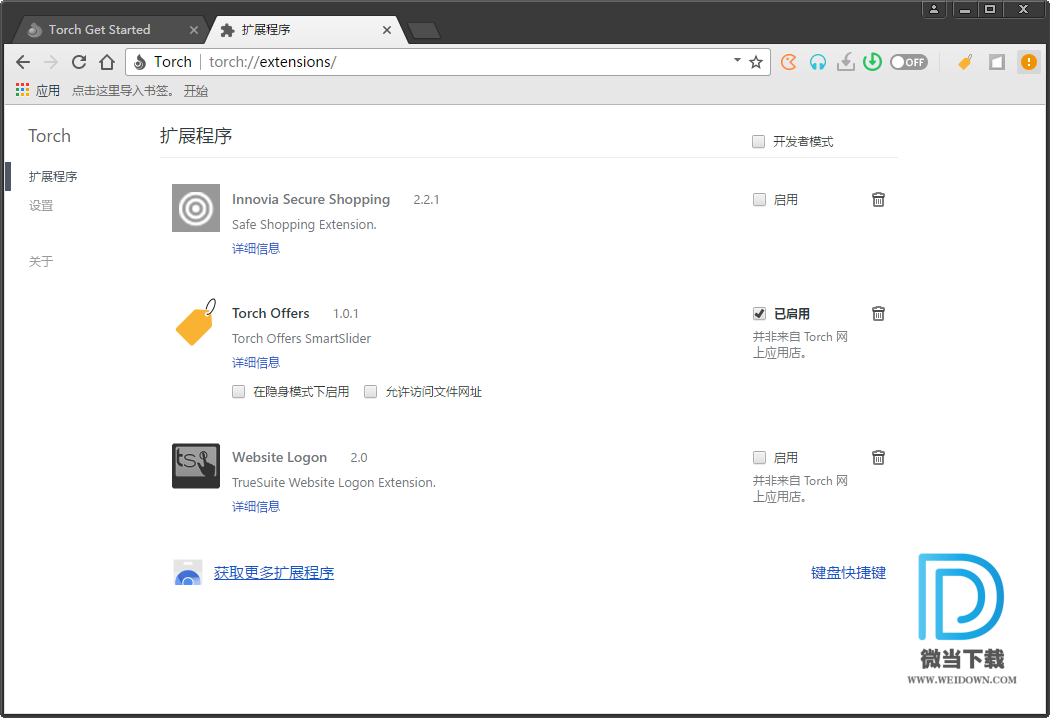Click the Website Logon extension icon
This screenshot has width=1050, height=718.
coord(196,465)
